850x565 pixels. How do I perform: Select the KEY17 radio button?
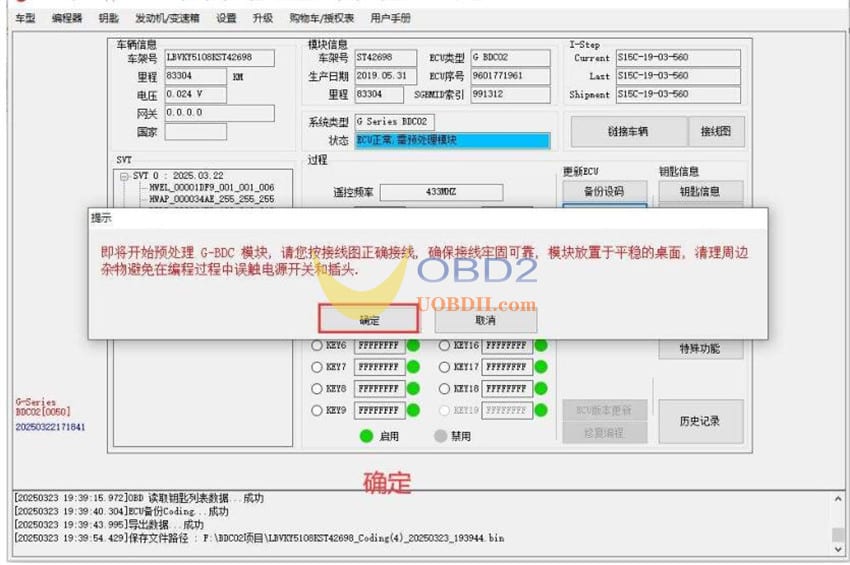[445, 367]
